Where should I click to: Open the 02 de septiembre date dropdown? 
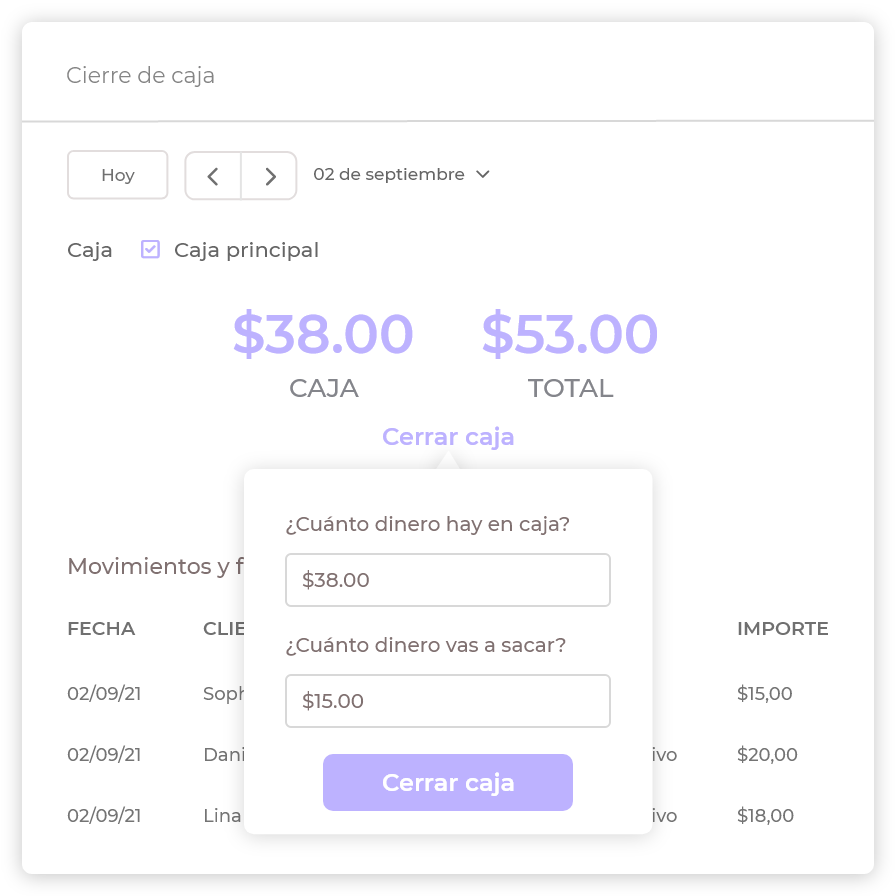pyautogui.click(x=389, y=175)
